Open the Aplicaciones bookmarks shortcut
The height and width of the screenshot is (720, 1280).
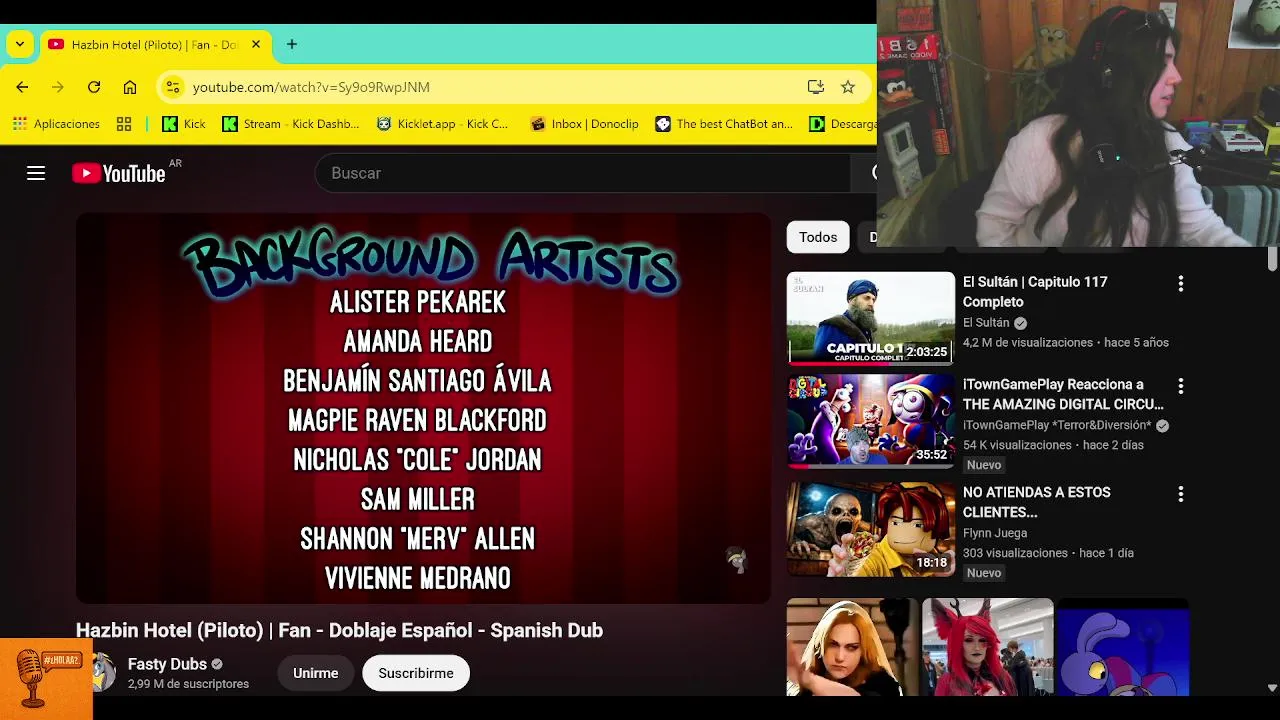(56, 124)
